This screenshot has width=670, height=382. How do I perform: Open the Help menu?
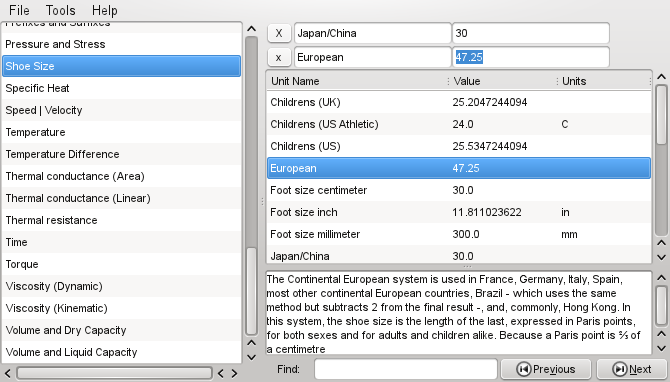coord(104,10)
